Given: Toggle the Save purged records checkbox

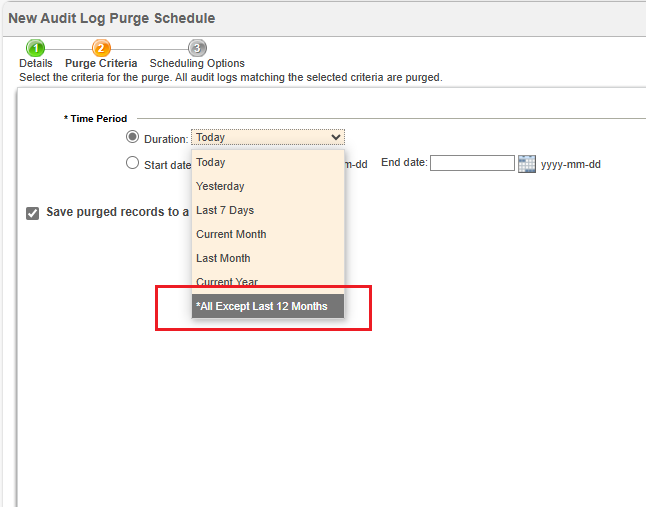Looking at the screenshot, I should tap(33, 213).
